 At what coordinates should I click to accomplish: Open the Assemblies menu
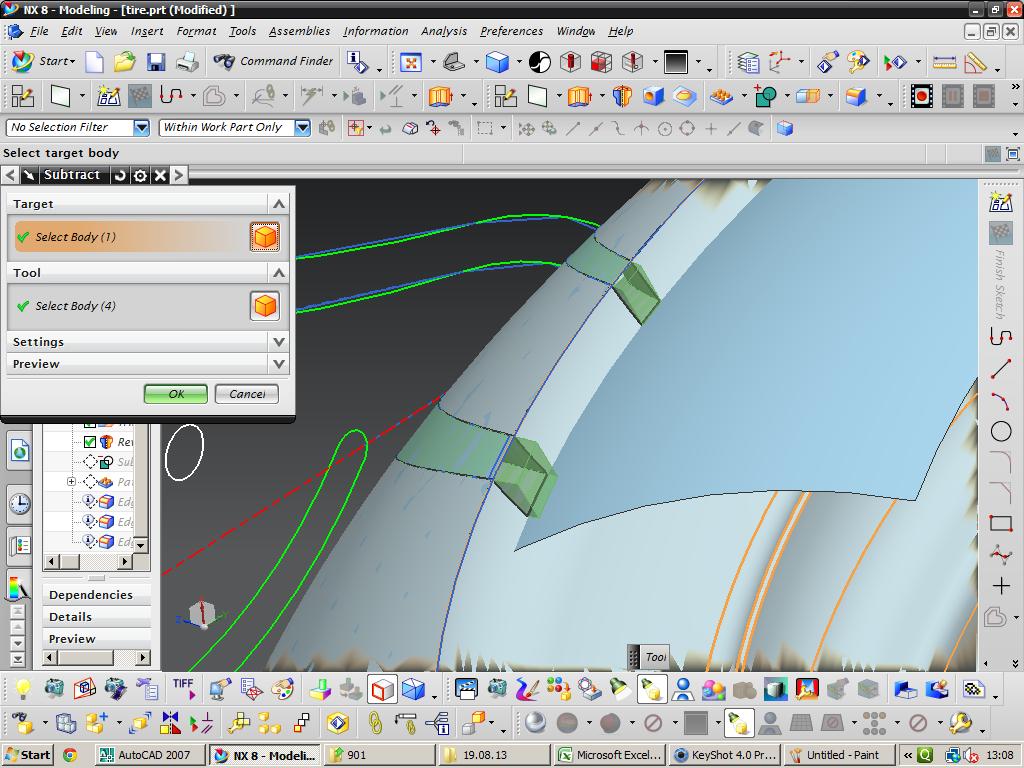(x=299, y=31)
